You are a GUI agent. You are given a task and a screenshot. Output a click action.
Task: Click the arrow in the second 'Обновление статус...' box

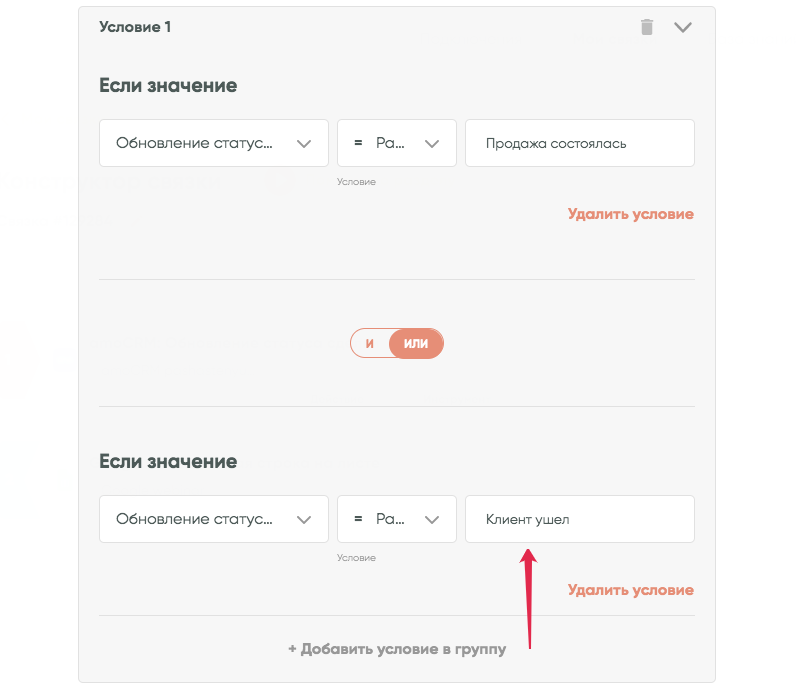(305, 519)
